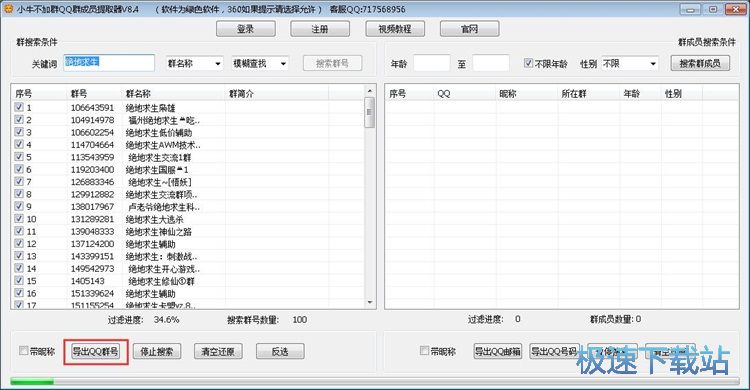The height and width of the screenshot is (390, 750).
Task: Select group number 138017967
Action: click(92, 207)
